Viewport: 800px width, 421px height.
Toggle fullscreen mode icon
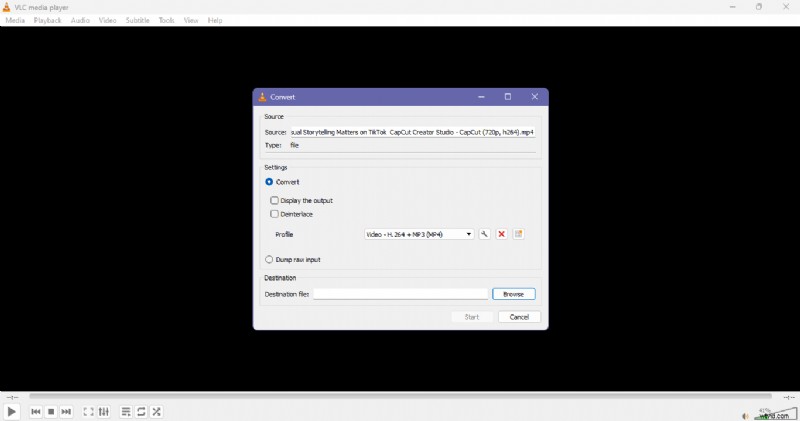click(88, 411)
